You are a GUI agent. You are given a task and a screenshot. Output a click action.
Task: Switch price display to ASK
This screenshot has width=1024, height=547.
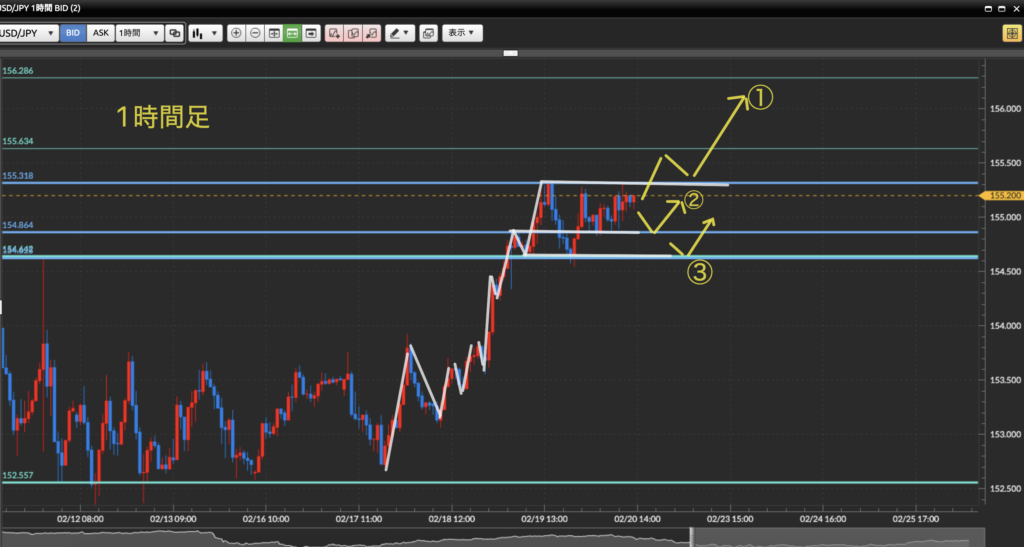click(101, 33)
